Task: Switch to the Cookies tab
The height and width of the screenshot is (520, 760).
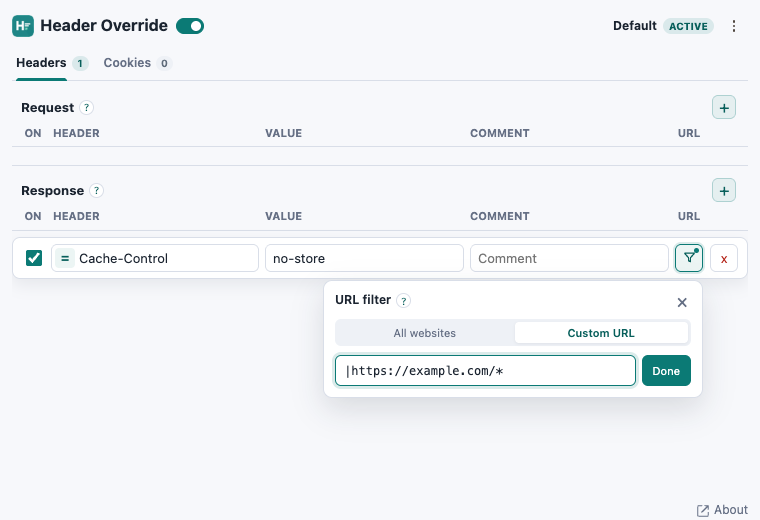Action: (127, 63)
